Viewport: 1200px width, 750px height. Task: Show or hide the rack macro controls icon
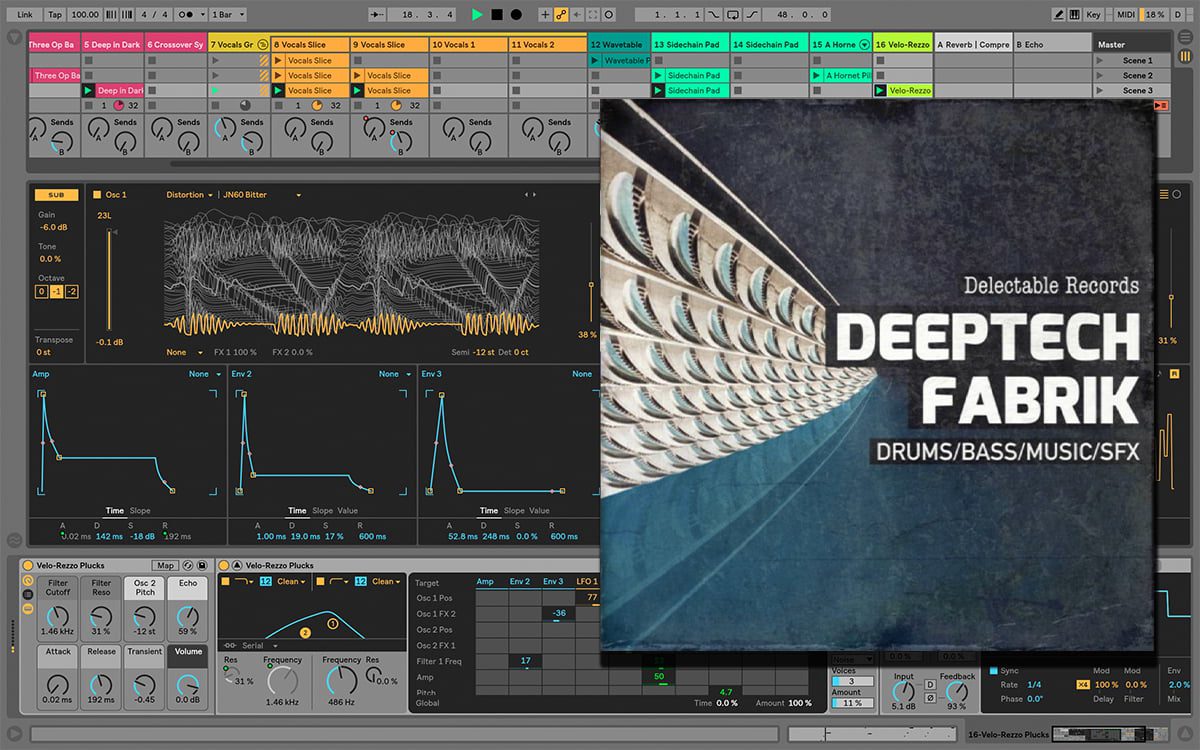[x=27, y=580]
